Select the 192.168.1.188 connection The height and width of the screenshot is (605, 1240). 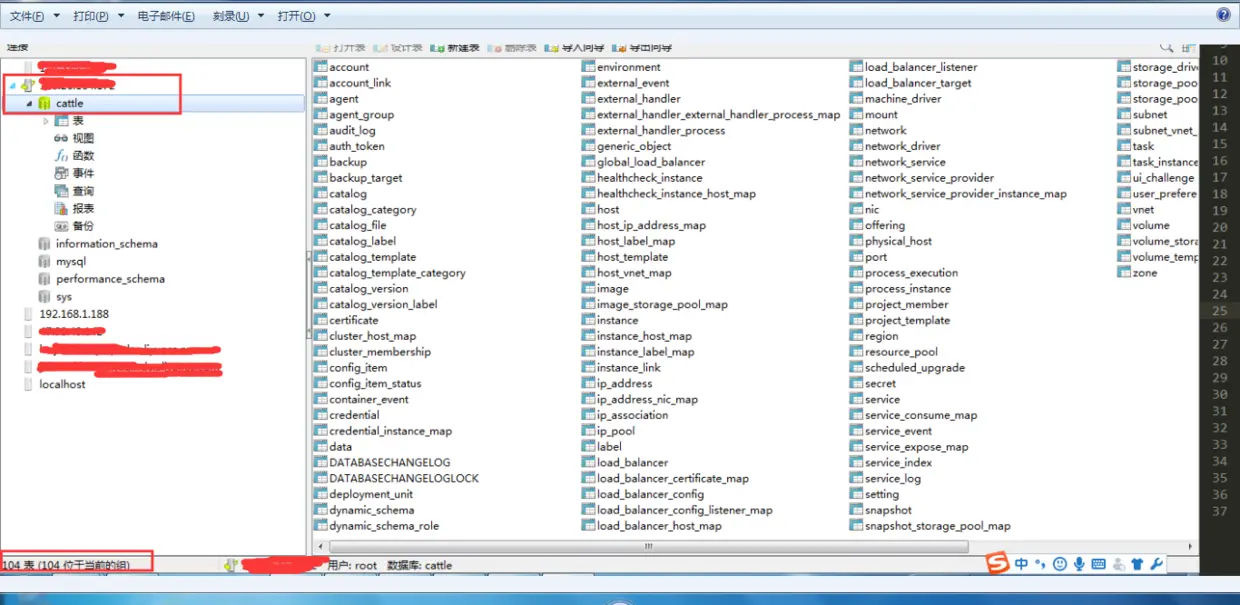click(x=73, y=314)
